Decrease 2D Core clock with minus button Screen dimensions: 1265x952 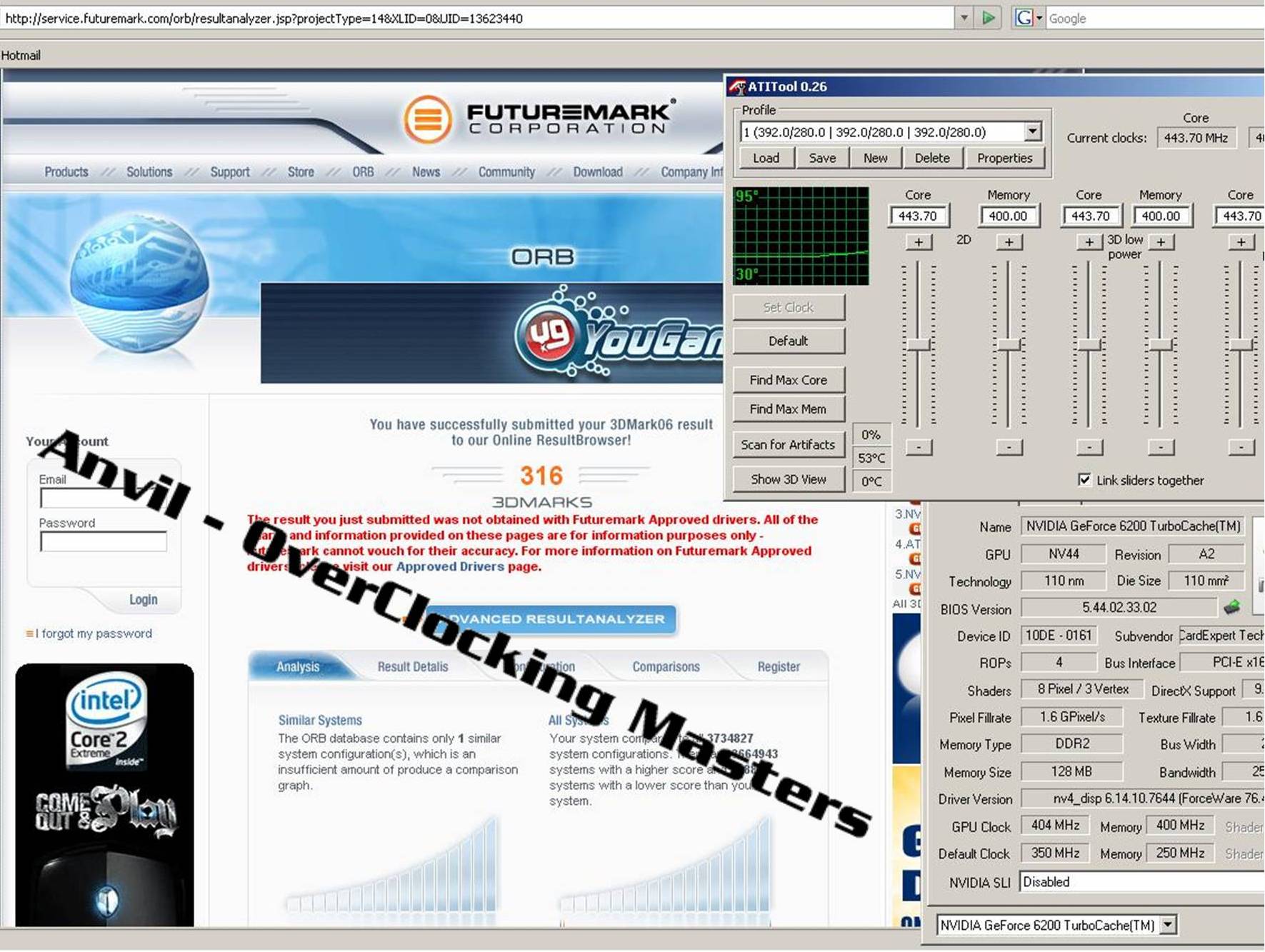(919, 447)
